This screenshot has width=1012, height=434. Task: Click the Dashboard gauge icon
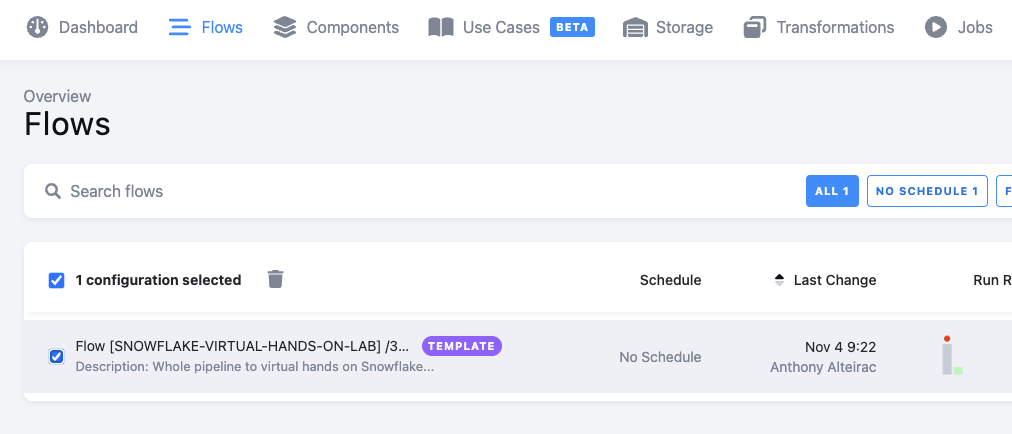37,27
